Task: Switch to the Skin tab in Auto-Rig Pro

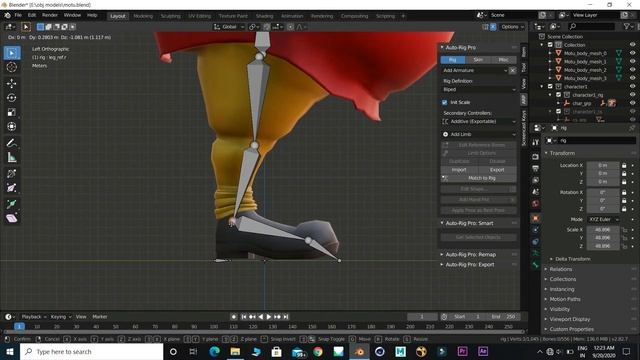Action: click(x=478, y=60)
